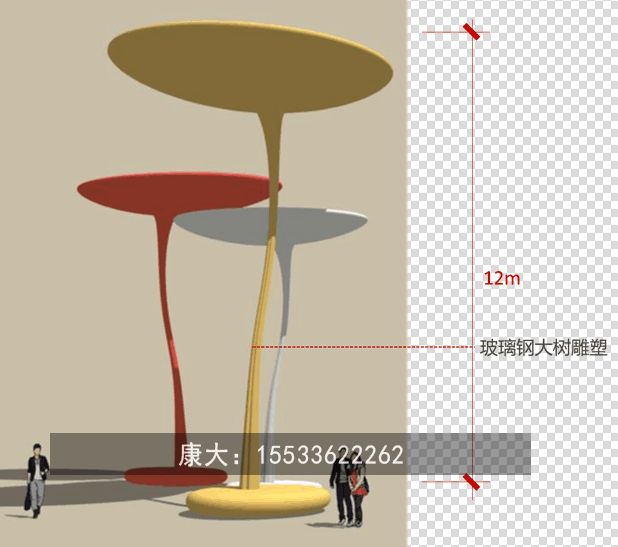Select the red base disc

tap(150, 475)
